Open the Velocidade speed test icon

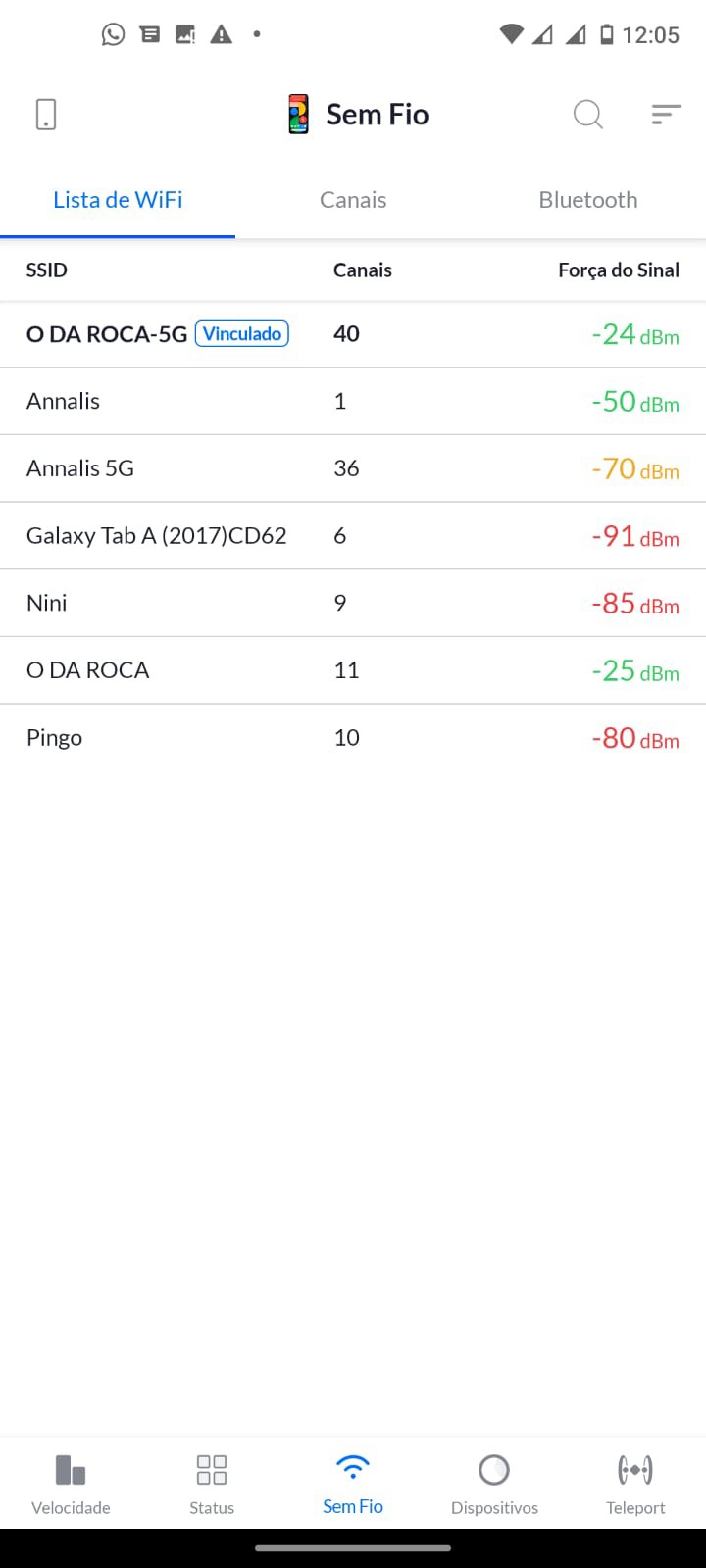click(x=71, y=1470)
